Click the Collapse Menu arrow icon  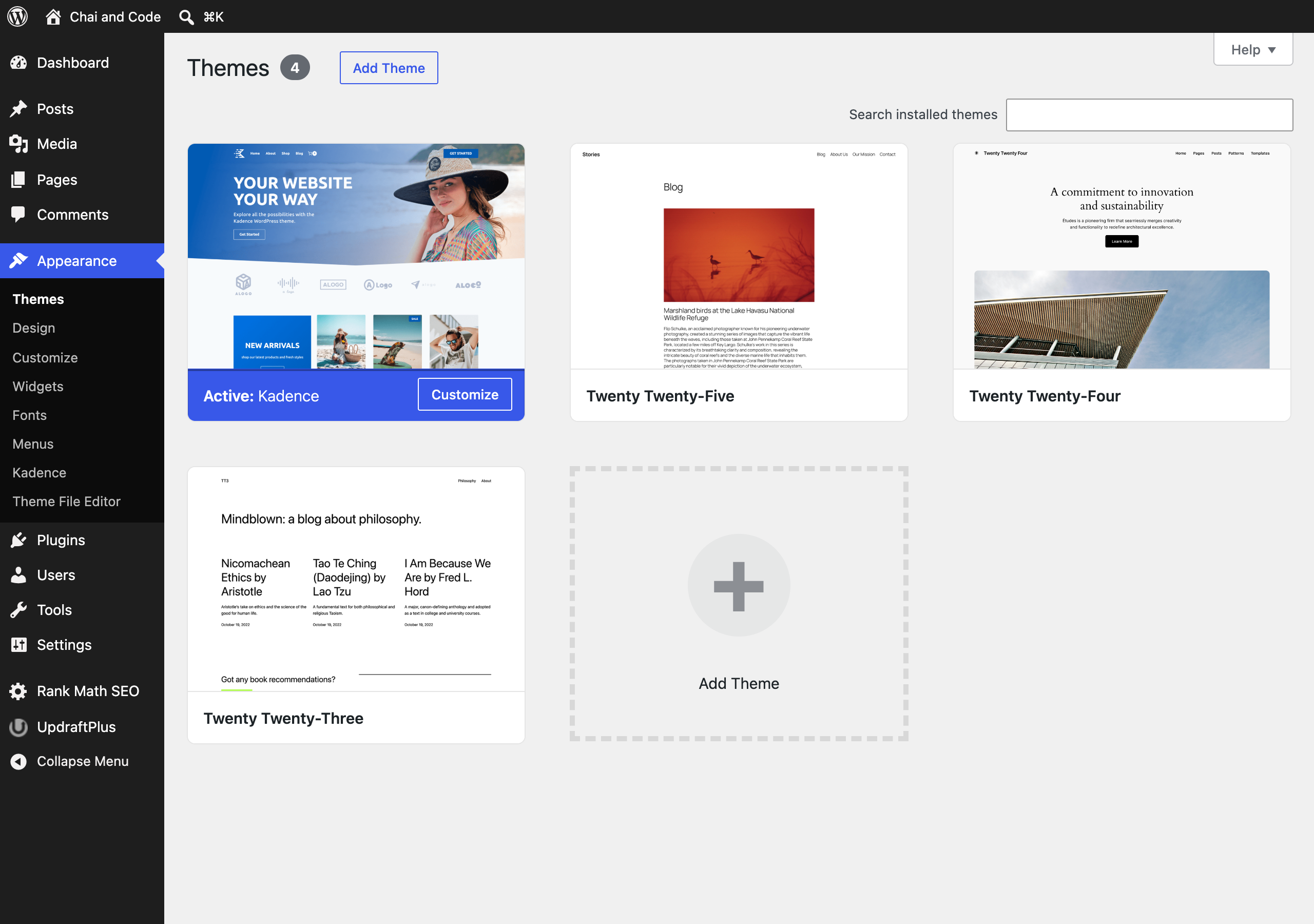coord(18,761)
